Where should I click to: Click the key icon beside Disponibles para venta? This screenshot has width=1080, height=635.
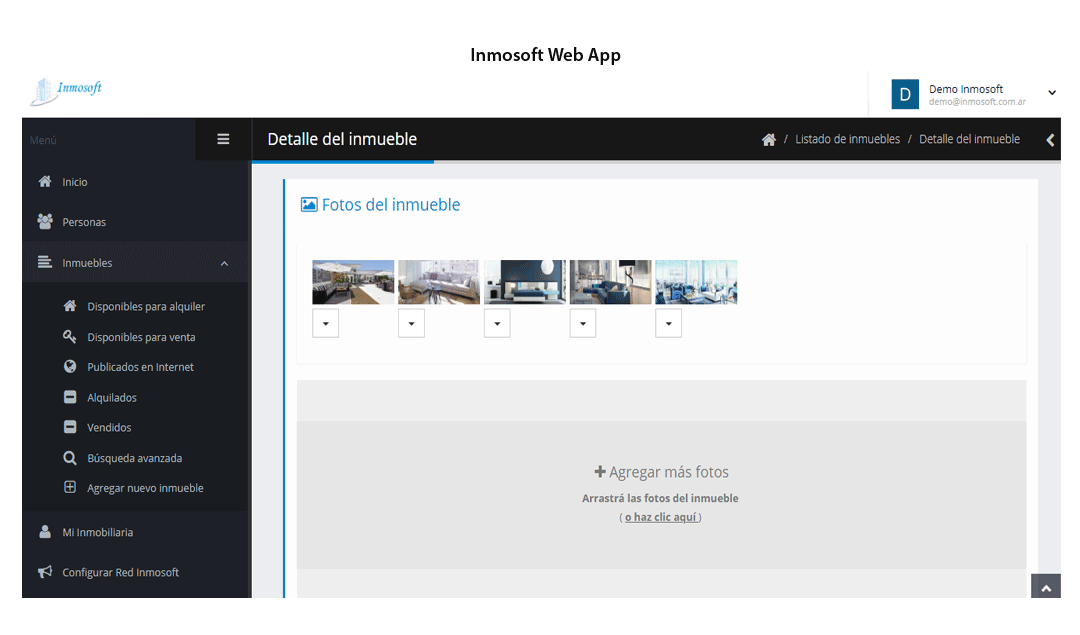coord(70,336)
